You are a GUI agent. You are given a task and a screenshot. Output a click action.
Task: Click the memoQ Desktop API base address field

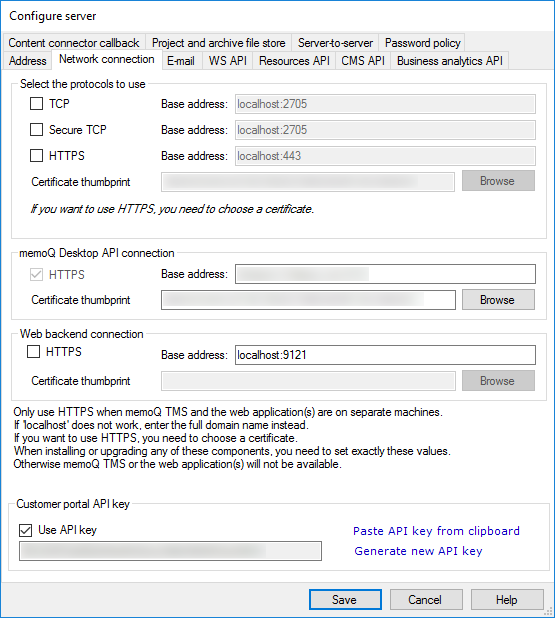[x=385, y=274]
